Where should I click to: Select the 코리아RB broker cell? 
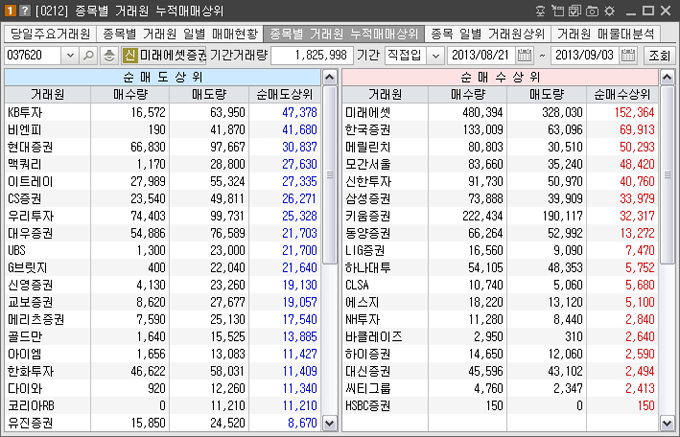tap(48, 406)
